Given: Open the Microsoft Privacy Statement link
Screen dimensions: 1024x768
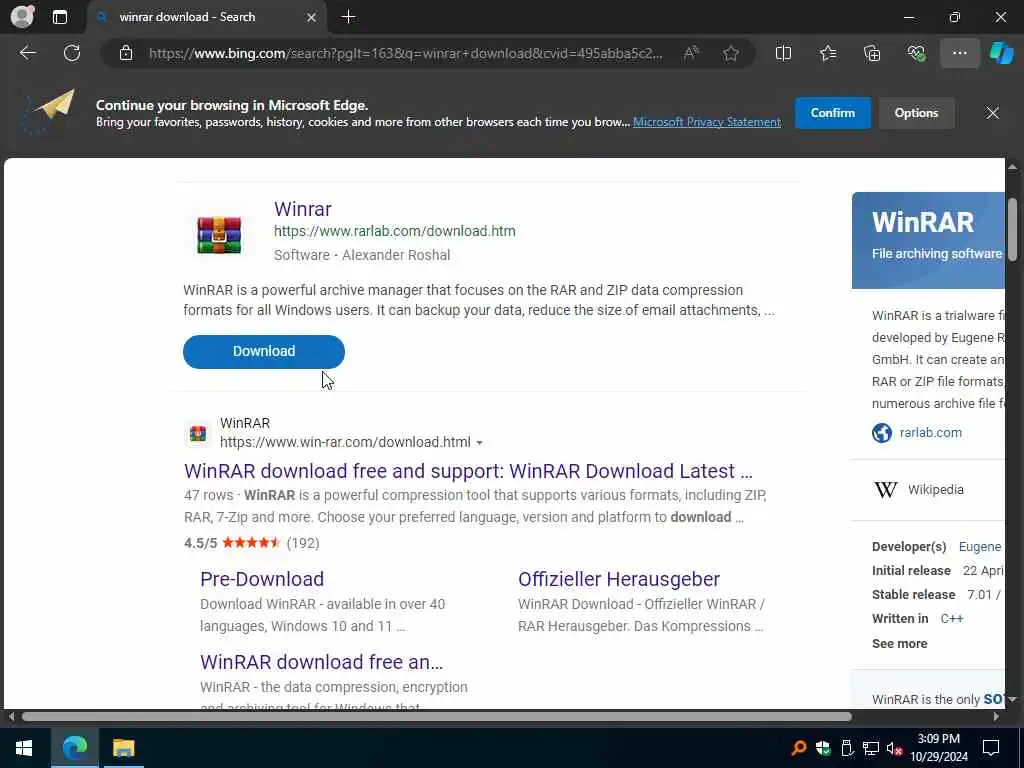Looking at the screenshot, I should click(707, 122).
